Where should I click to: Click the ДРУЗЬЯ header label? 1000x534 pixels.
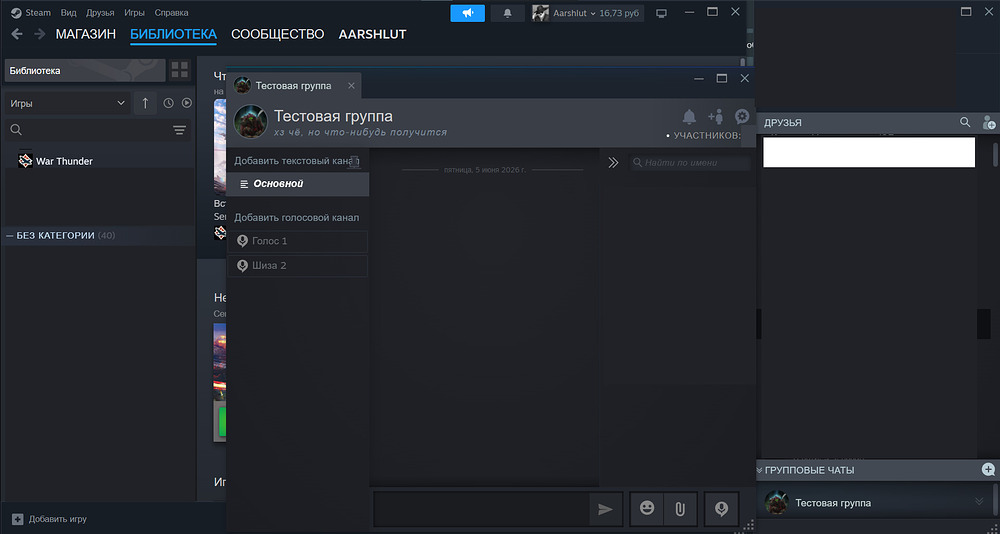(x=783, y=122)
